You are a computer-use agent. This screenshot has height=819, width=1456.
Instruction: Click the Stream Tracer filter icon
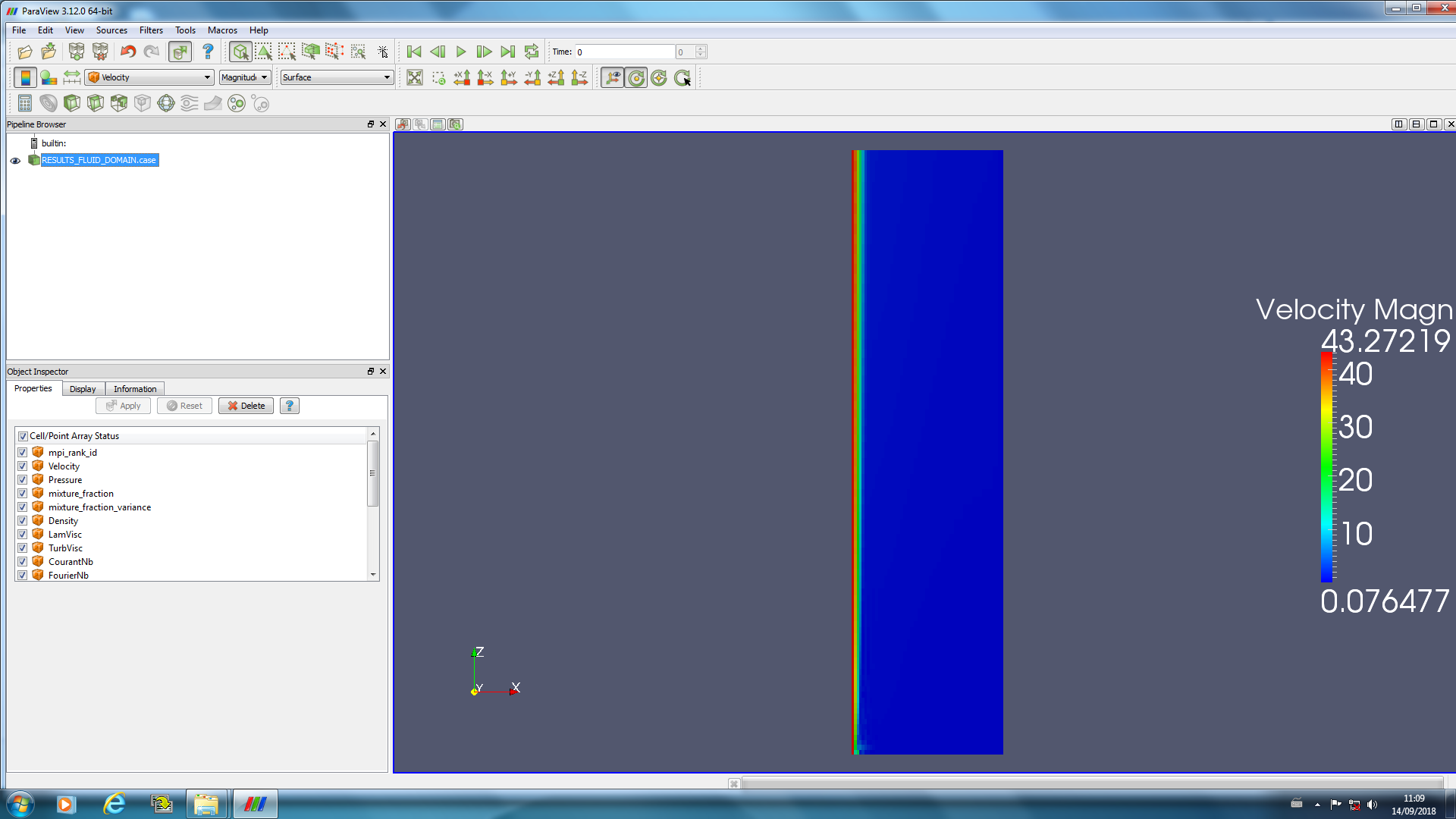coord(190,103)
